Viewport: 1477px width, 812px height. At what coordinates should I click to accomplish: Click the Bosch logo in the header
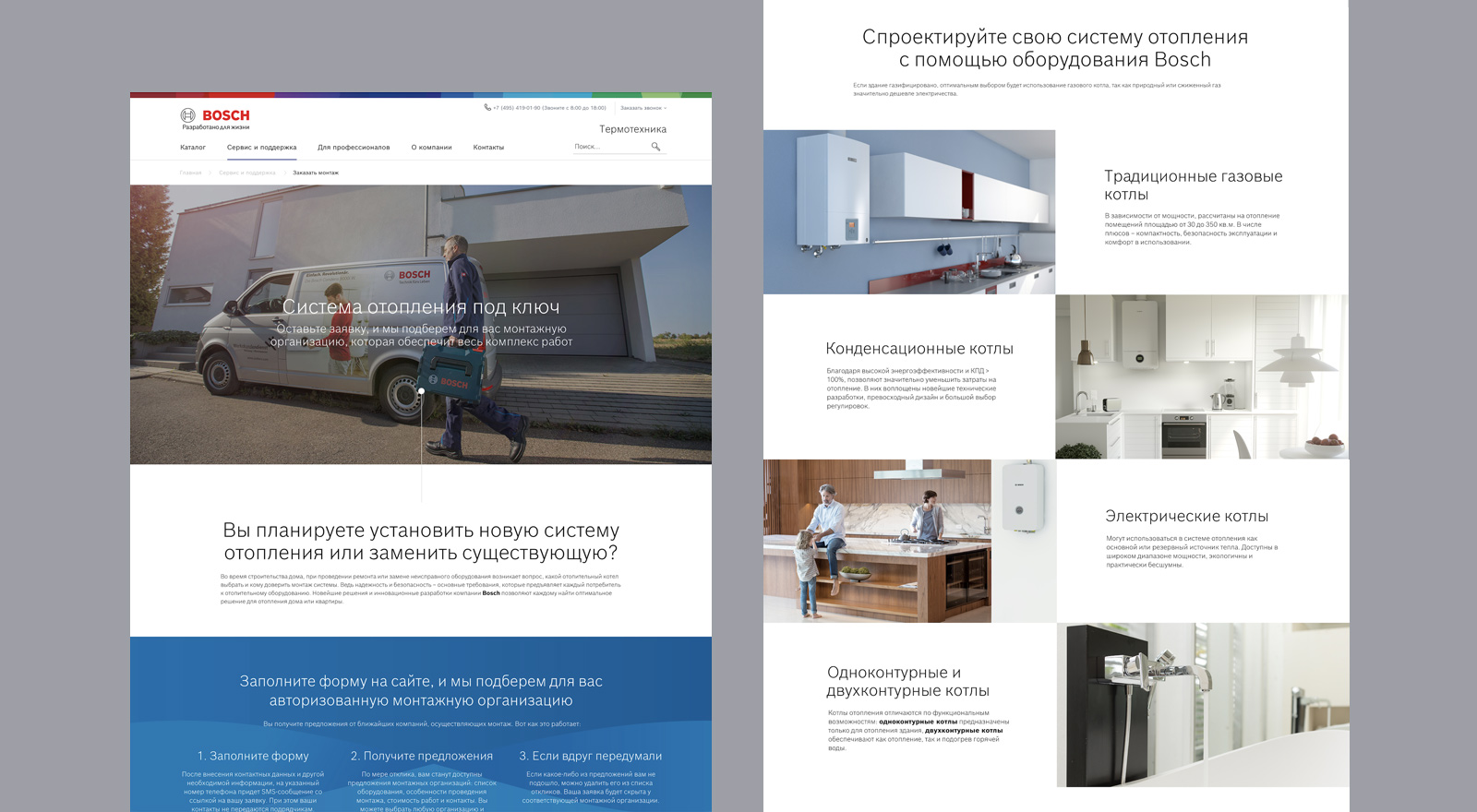[215, 115]
